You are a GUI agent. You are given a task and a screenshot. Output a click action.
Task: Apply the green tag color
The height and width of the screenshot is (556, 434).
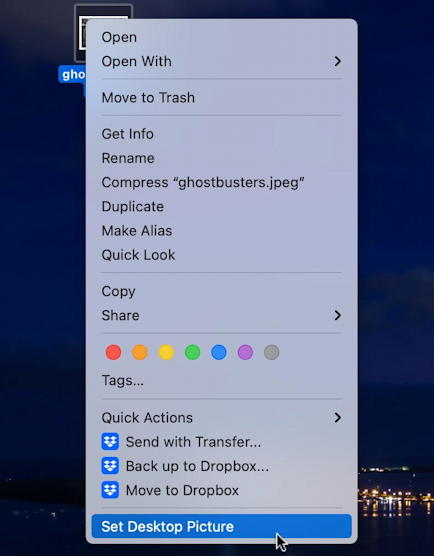193,352
